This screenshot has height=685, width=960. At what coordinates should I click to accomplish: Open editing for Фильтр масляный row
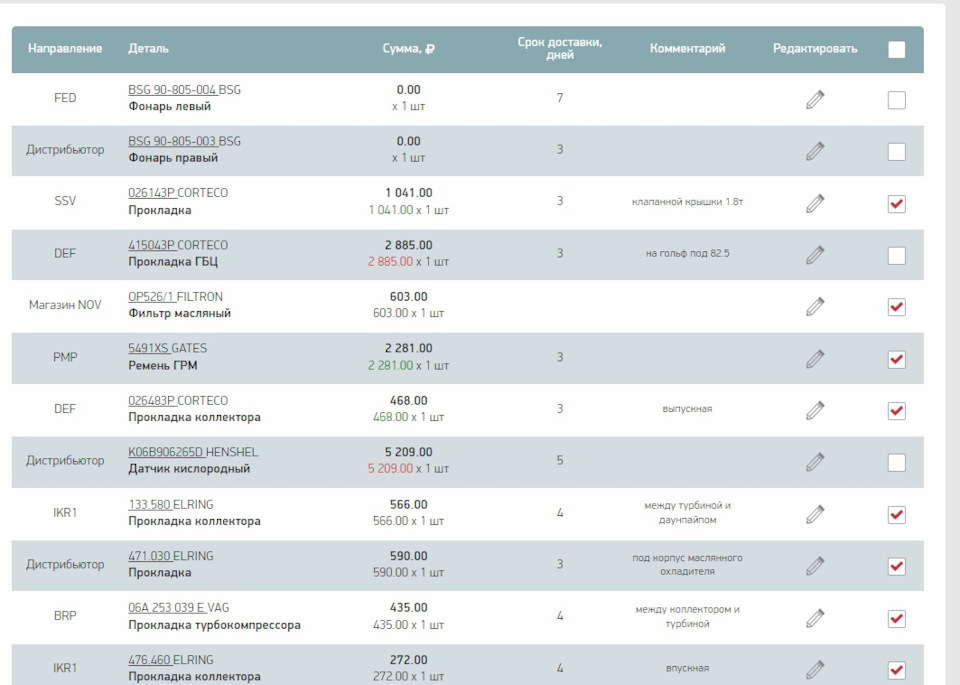[814, 305]
